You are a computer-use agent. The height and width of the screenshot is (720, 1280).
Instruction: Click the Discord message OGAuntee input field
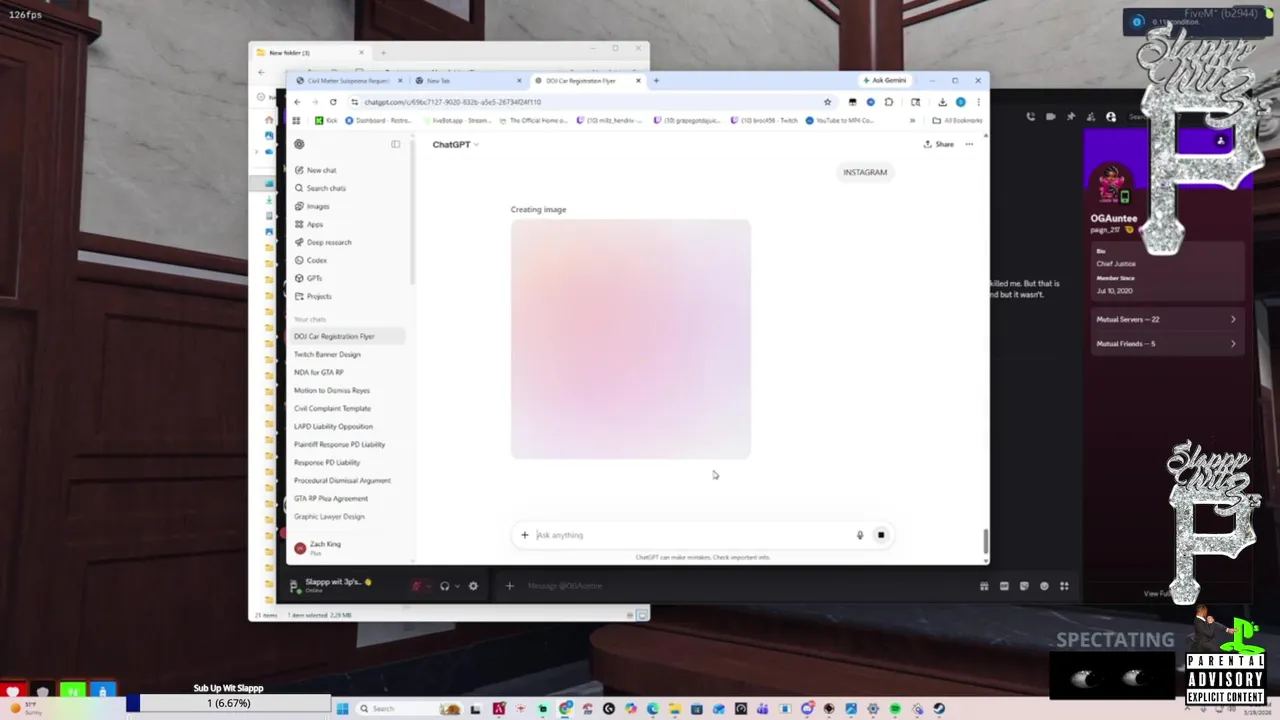(740, 586)
